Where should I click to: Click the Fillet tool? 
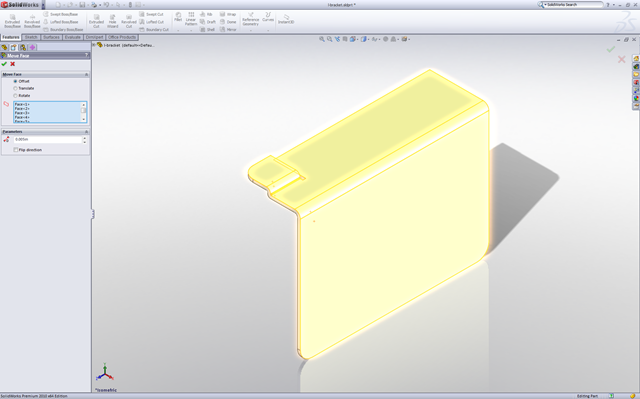tap(178, 17)
